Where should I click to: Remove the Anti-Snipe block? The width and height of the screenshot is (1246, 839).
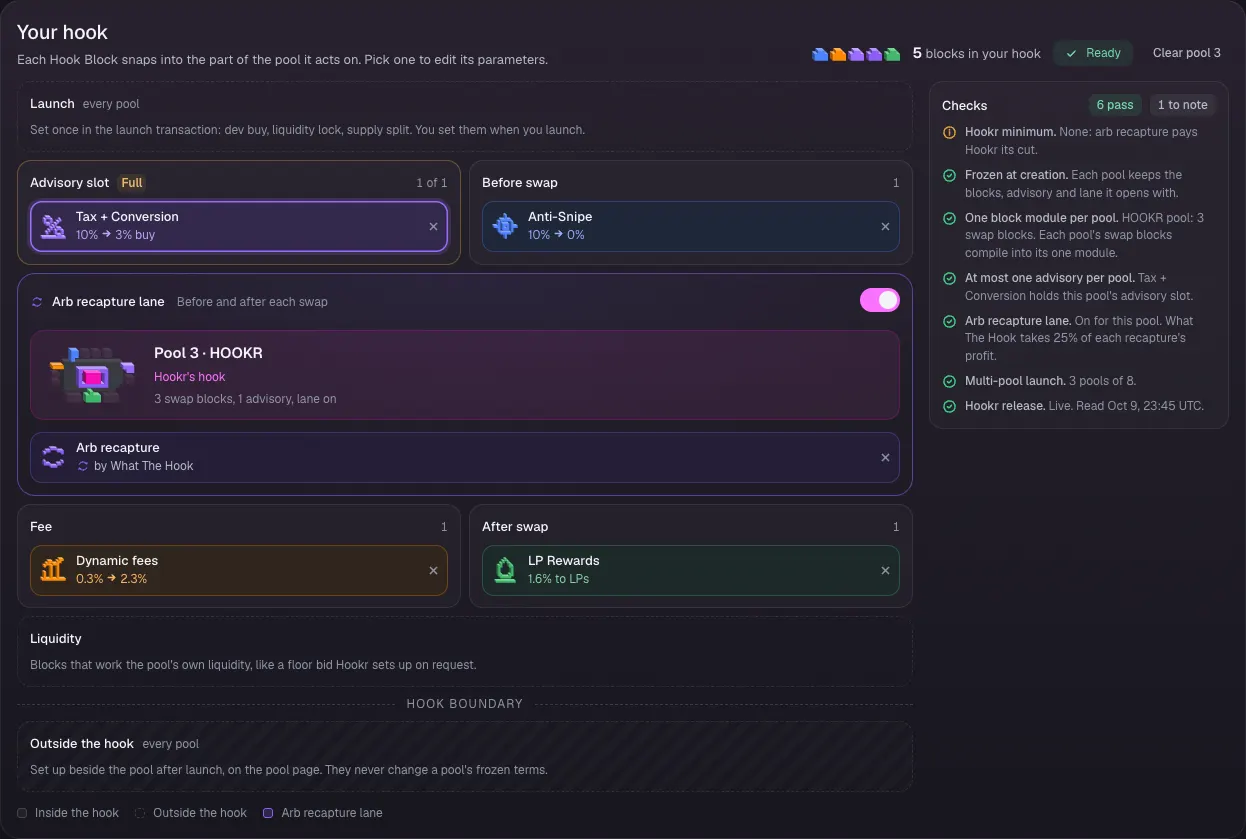coord(885,227)
